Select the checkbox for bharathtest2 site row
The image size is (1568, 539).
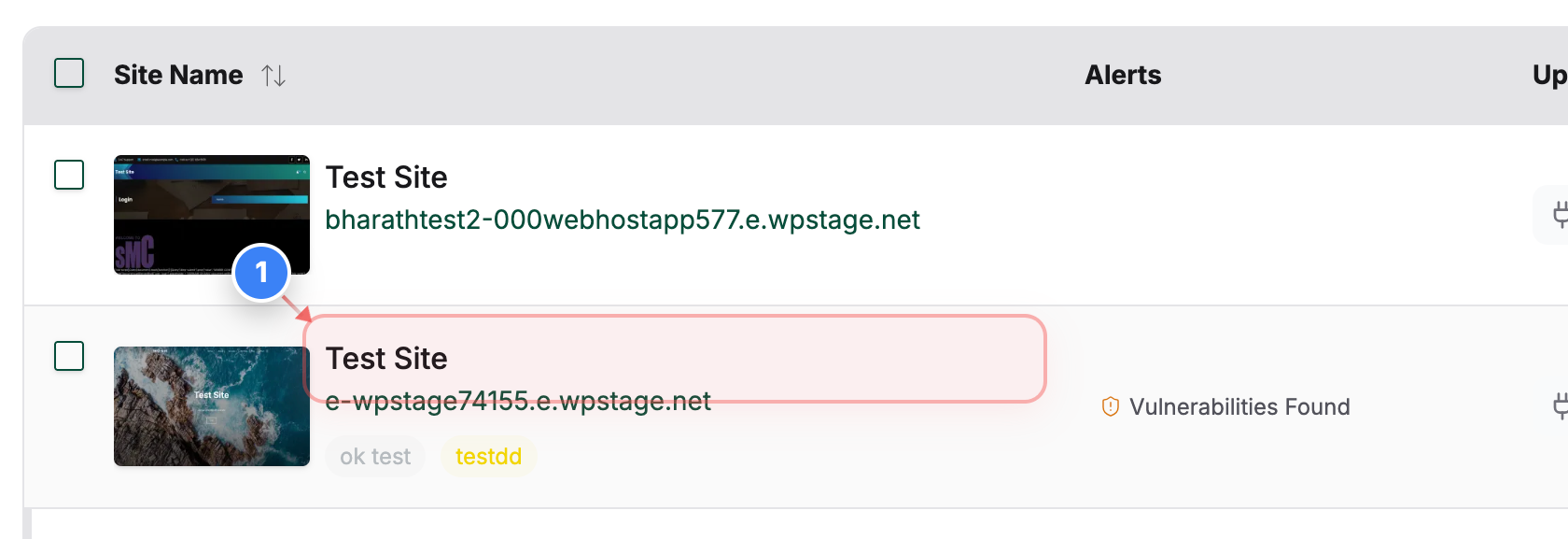(68, 175)
